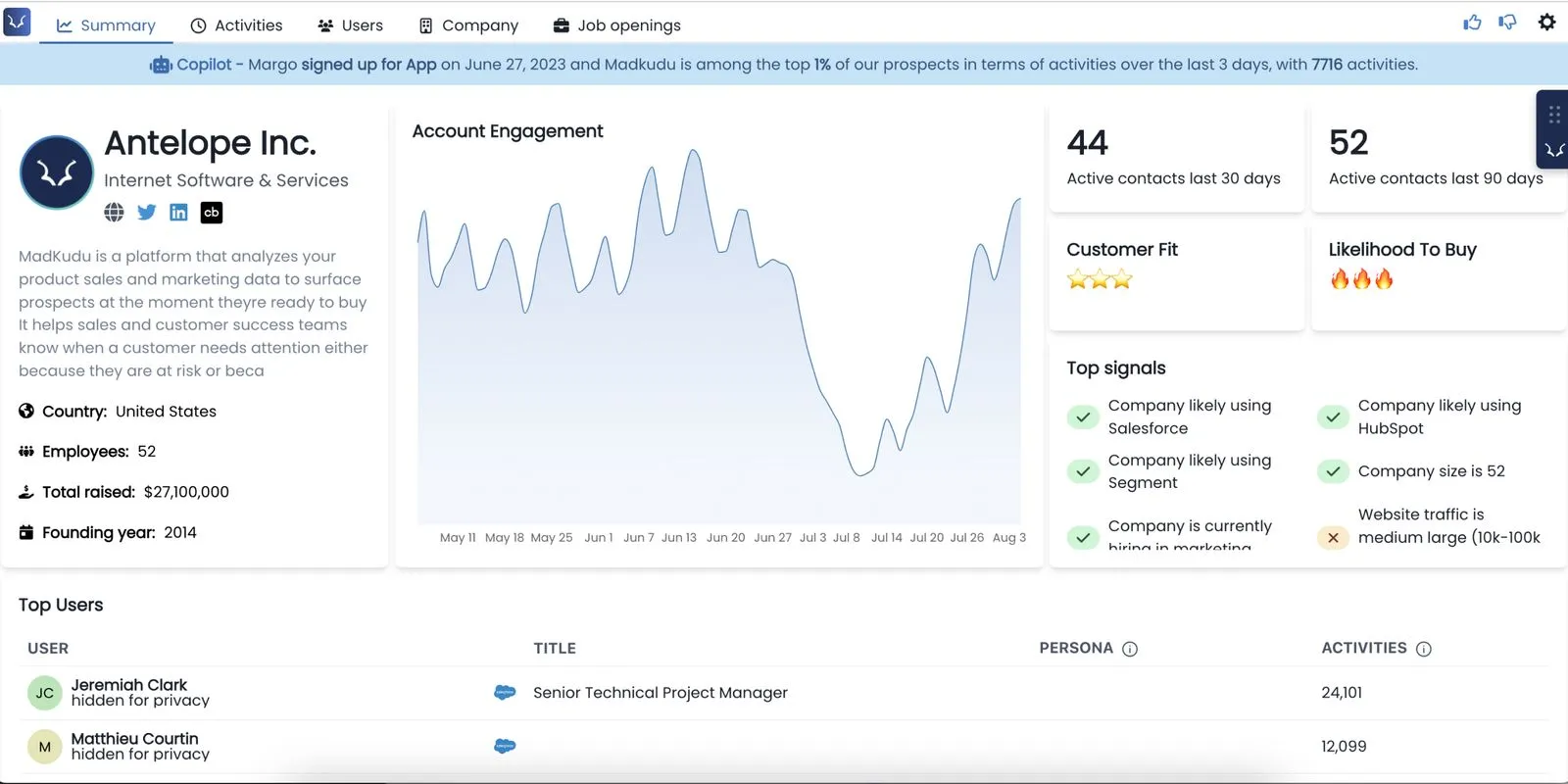Click the icon beside Total raised
1568x784 pixels.
(26, 492)
